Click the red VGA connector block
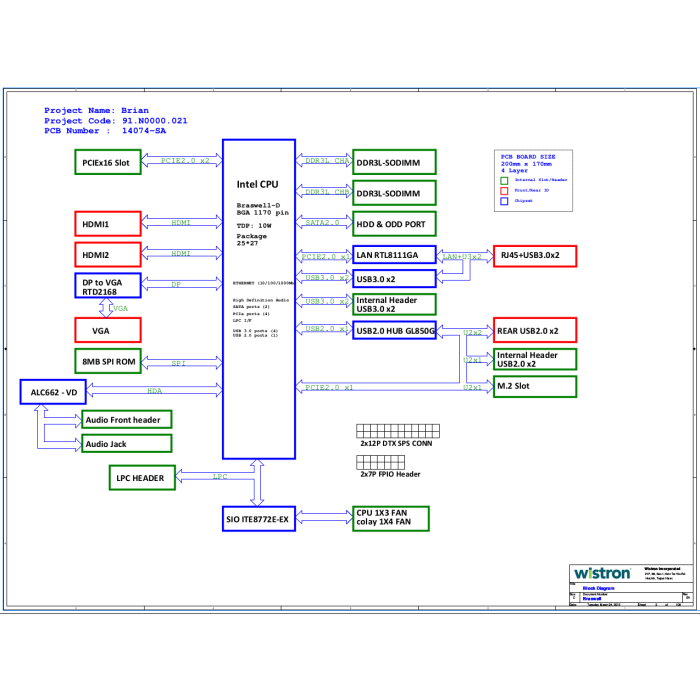The width and height of the screenshot is (700, 700). [x=108, y=330]
